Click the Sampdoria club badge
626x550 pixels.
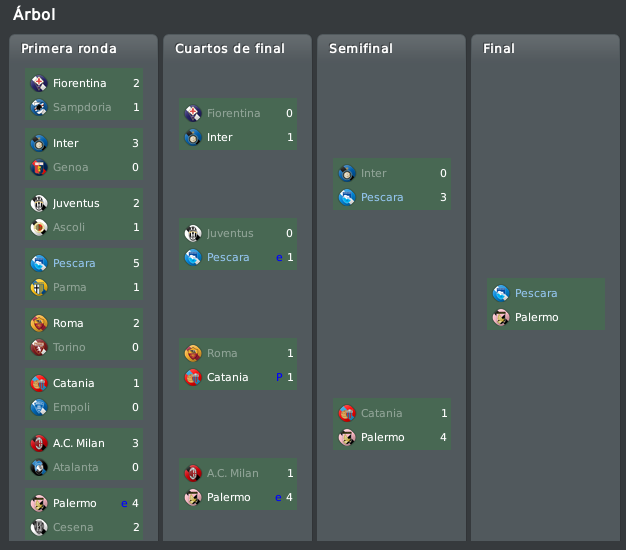click(39, 107)
